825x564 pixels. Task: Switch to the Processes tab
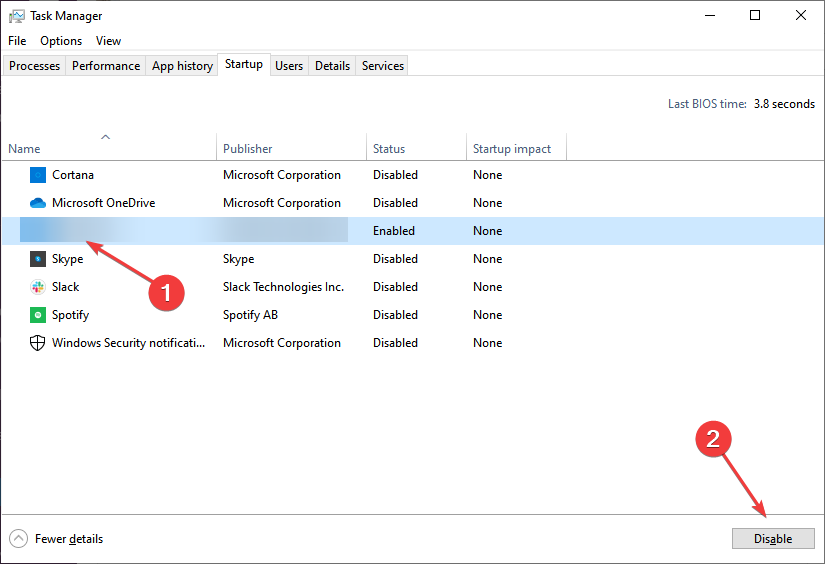(x=34, y=66)
